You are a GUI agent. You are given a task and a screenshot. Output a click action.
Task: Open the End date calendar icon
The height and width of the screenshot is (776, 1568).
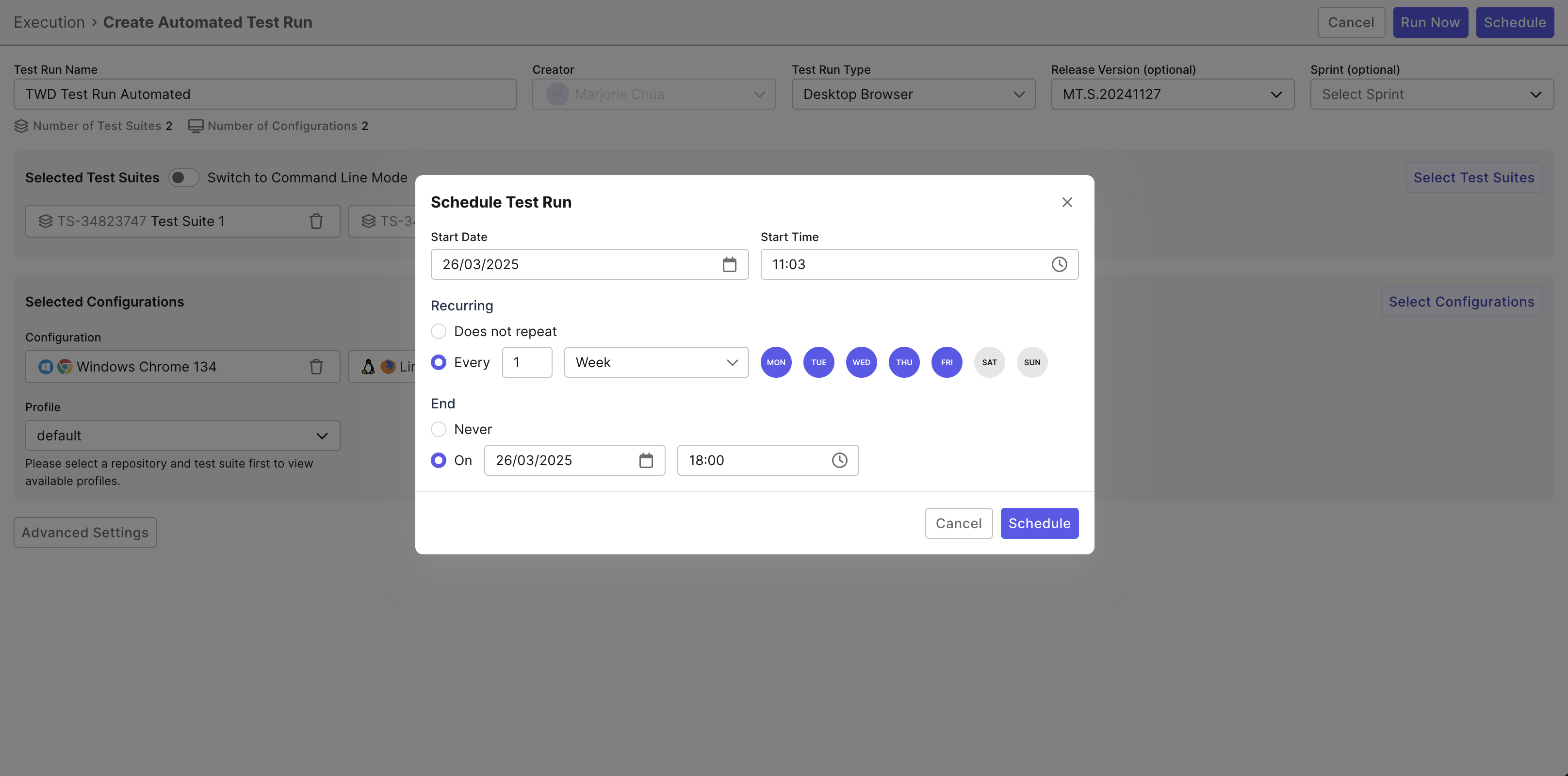point(646,460)
